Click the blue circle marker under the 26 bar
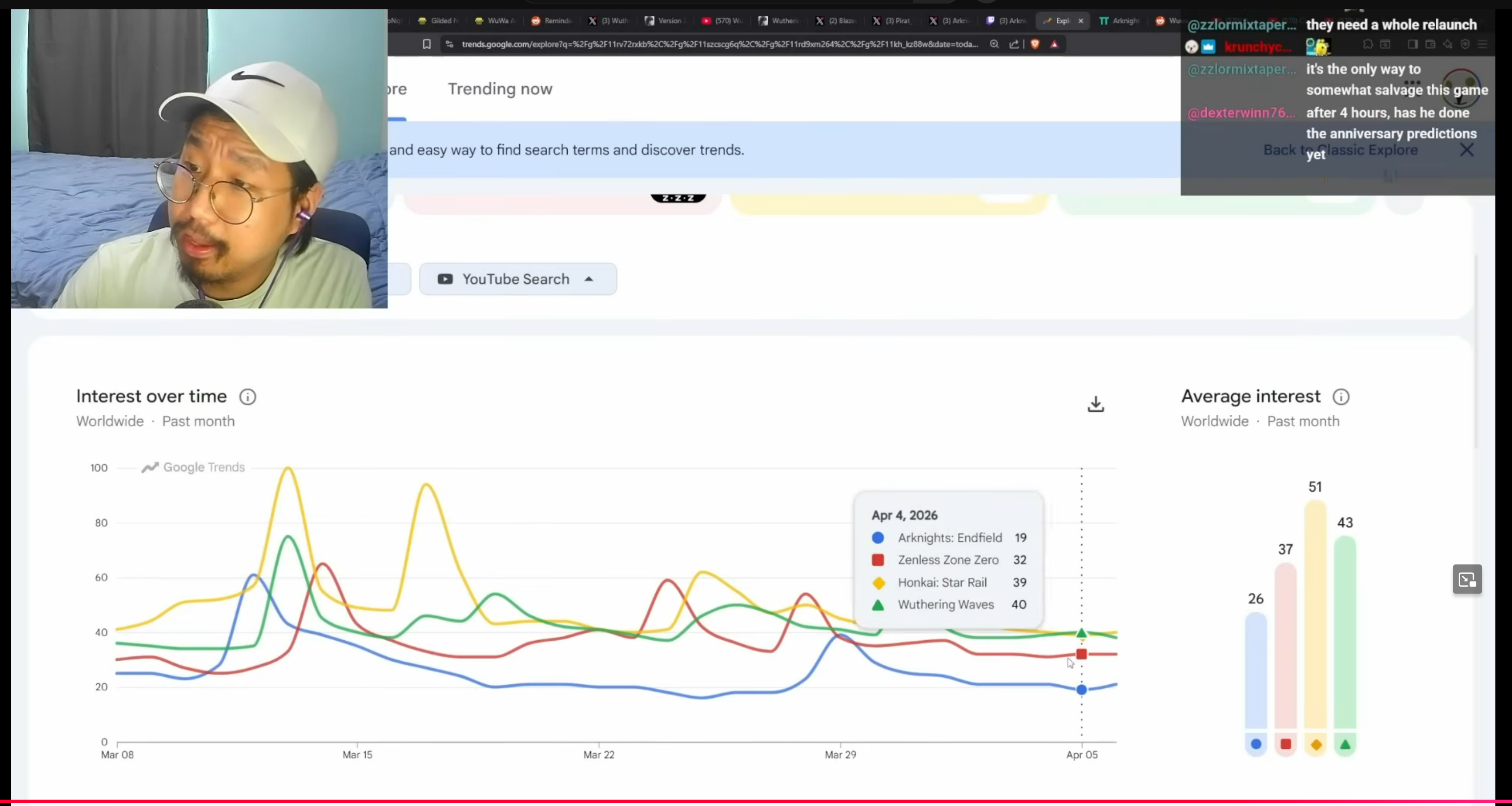Image resolution: width=1512 pixels, height=806 pixels. [x=1256, y=744]
